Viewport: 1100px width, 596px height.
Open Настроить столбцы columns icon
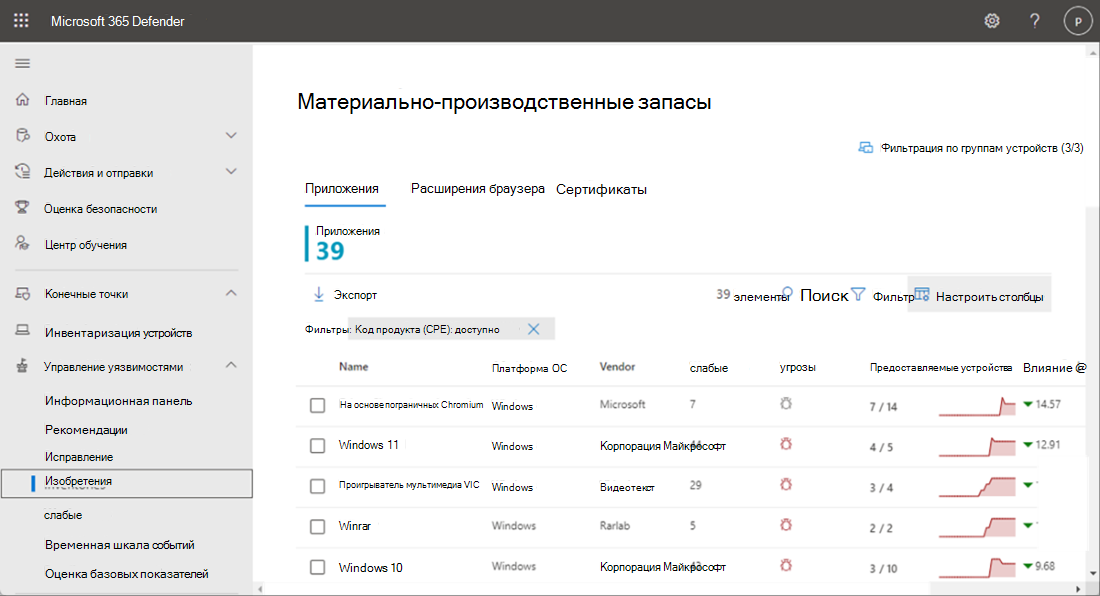[921, 294]
